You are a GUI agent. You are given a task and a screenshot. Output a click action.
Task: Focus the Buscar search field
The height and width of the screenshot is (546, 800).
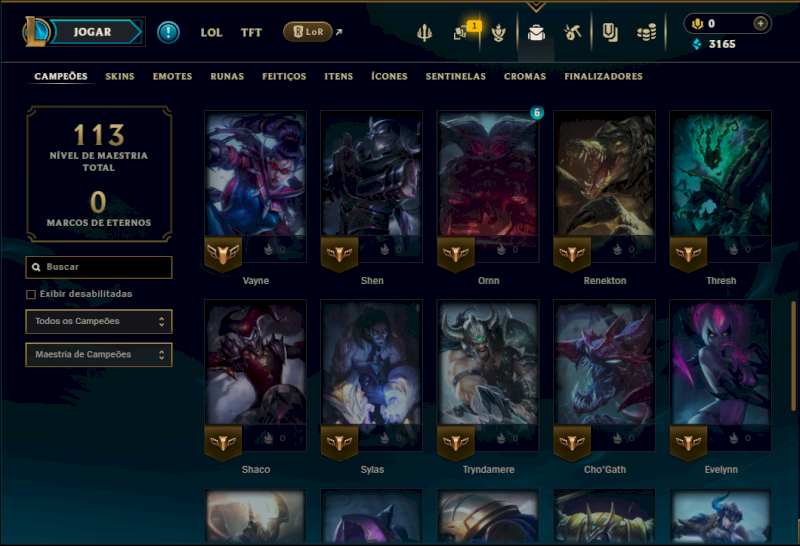(x=99, y=267)
